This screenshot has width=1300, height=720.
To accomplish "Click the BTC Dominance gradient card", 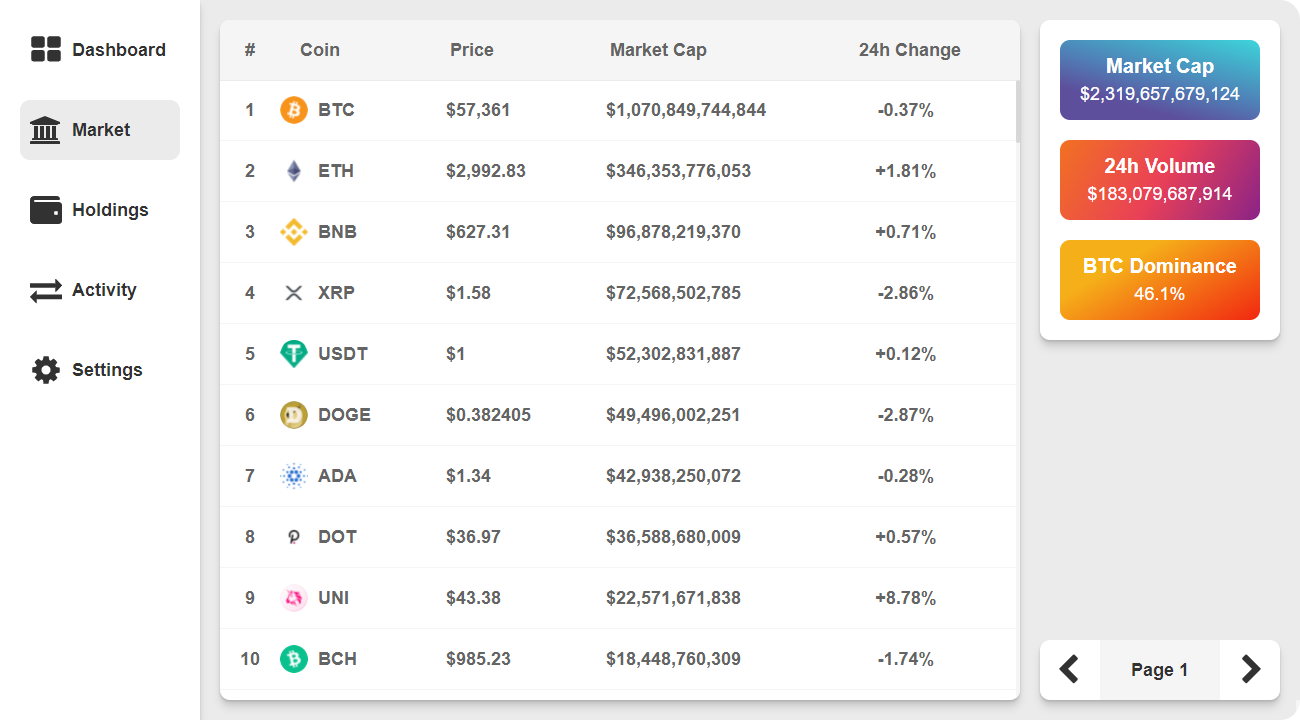I will [1159, 280].
